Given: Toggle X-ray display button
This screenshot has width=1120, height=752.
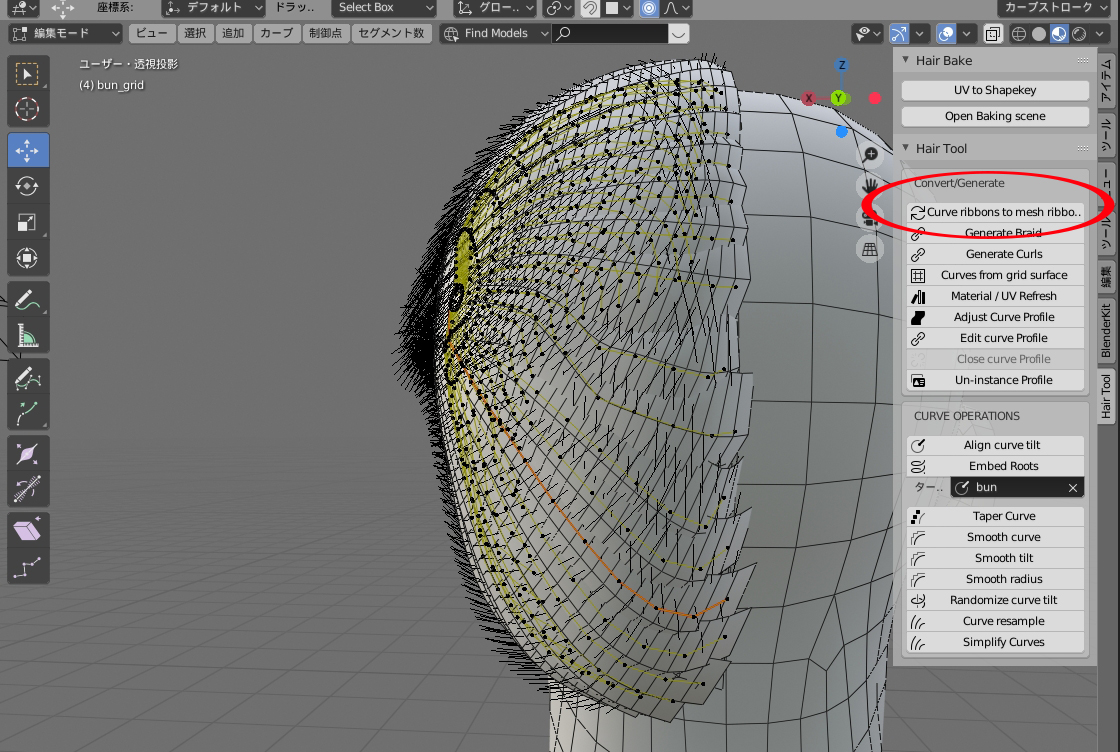Looking at the screenshot, I should coord(993,34).
